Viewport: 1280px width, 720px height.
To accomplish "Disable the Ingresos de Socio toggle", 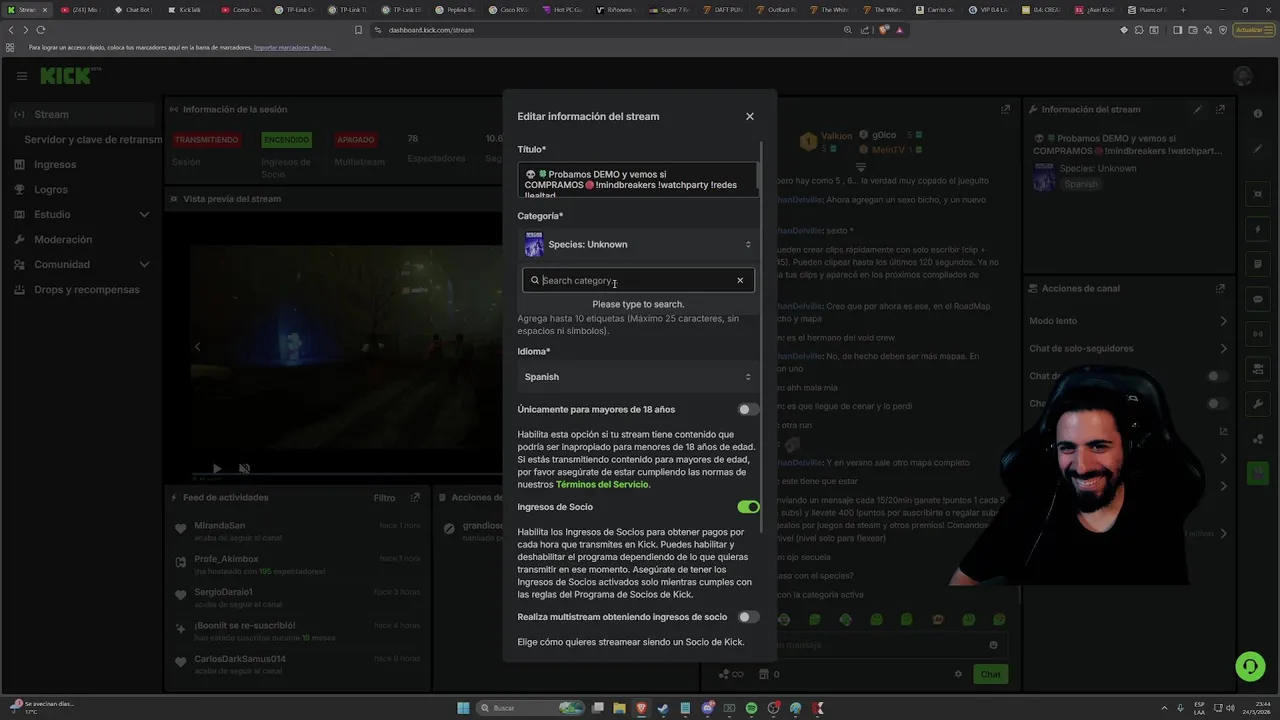I will 748,507.
